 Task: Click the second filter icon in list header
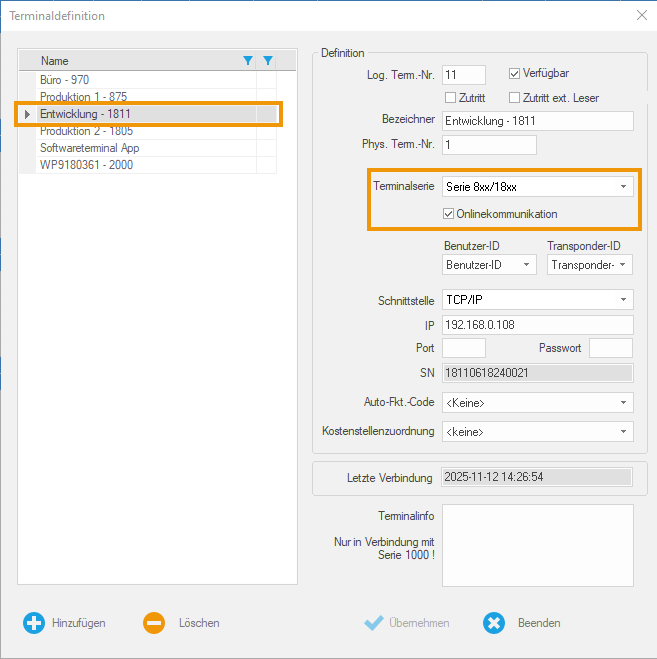coord(267,61)
